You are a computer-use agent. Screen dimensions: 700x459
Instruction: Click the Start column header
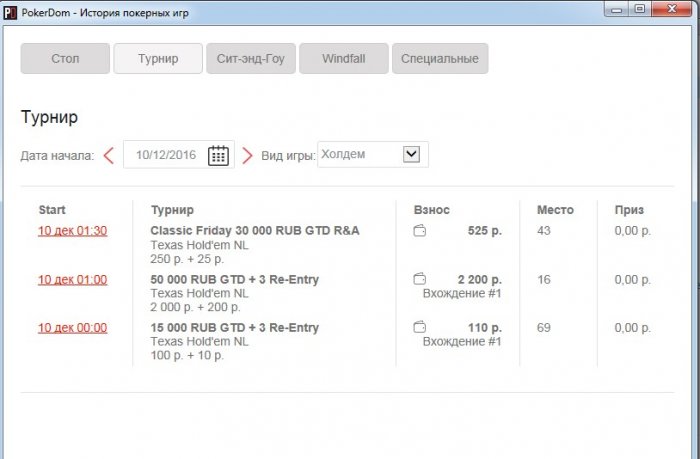[52, 210]
